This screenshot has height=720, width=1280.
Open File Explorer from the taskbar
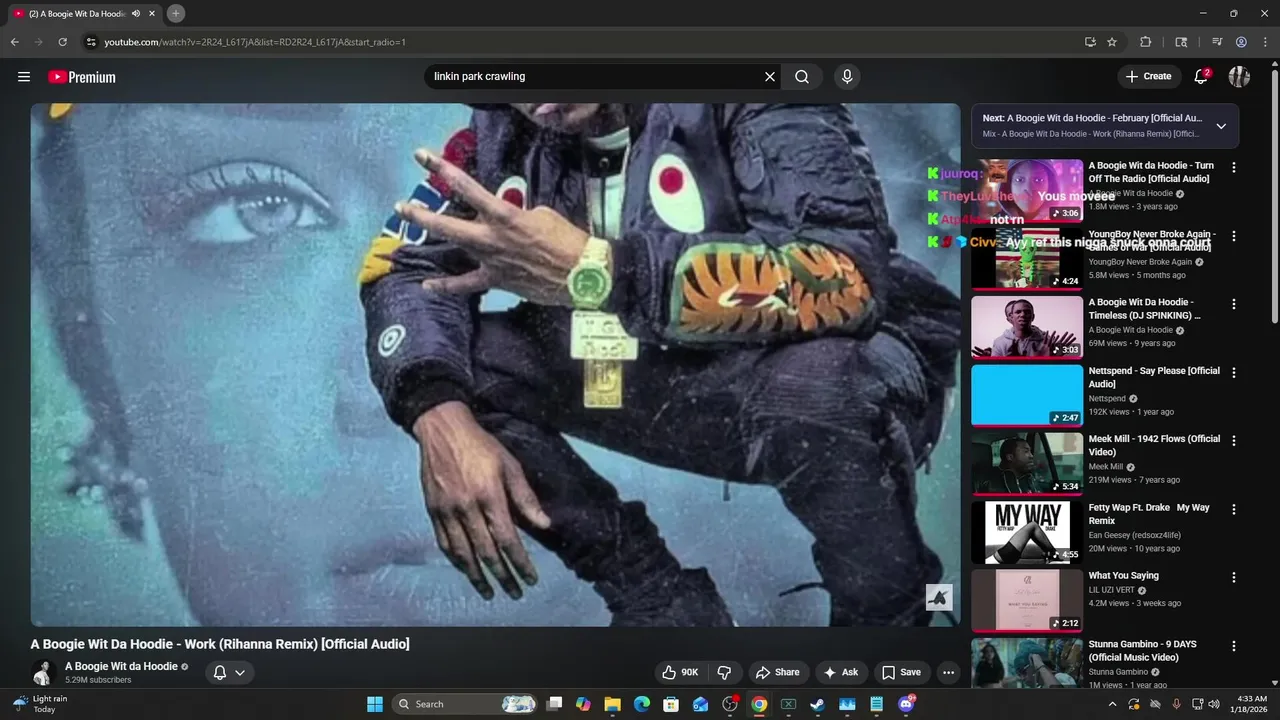613,704
